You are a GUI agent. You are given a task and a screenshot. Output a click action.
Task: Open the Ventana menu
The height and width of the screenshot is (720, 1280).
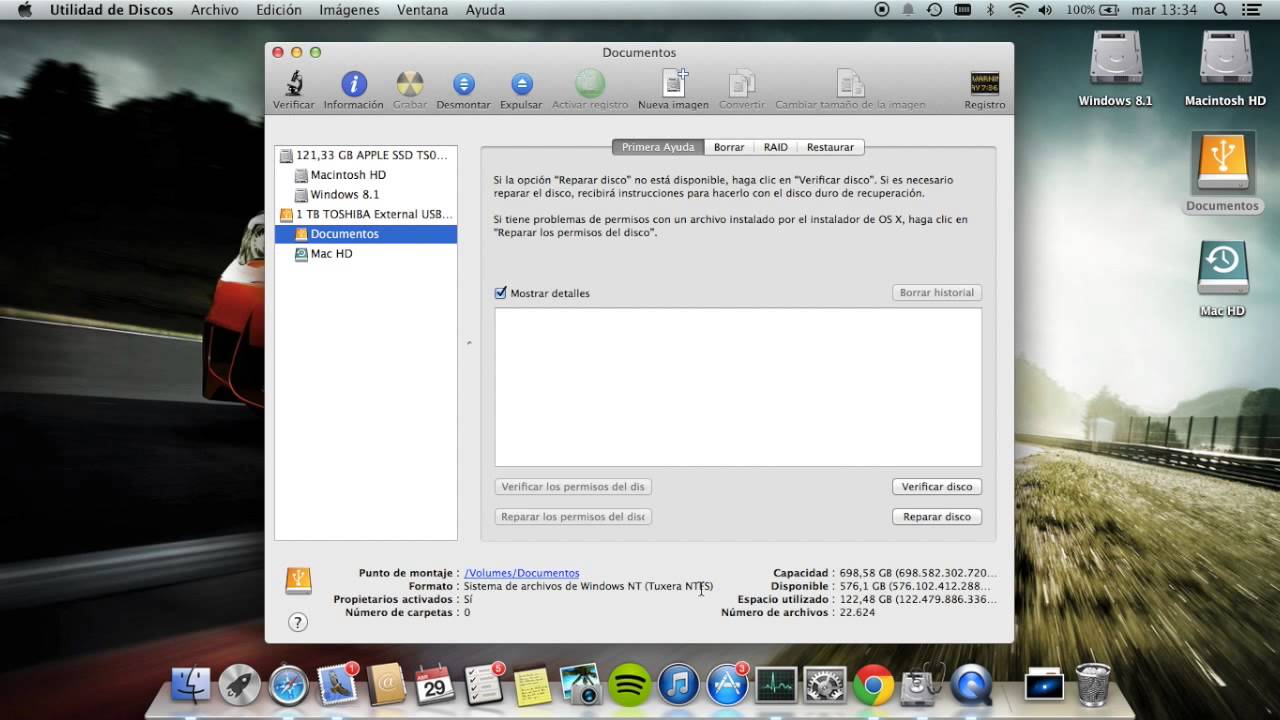(422, 10)
